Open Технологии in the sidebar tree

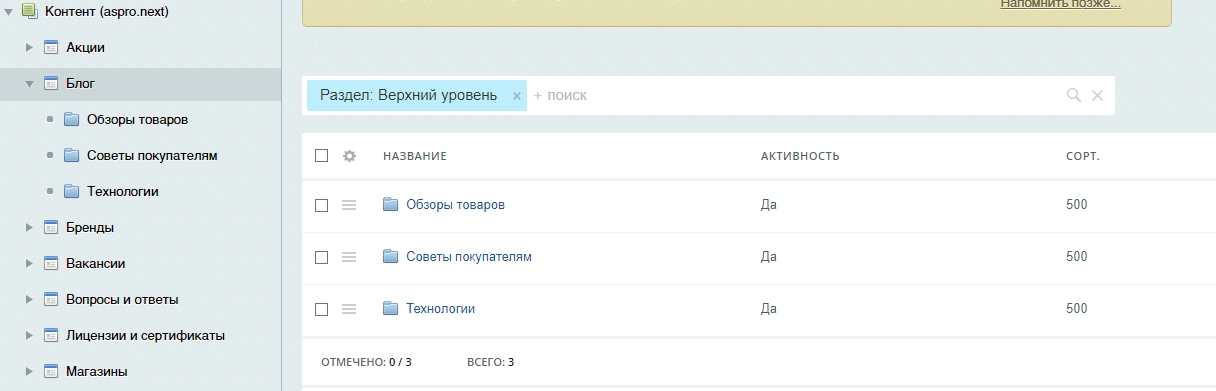122,191
